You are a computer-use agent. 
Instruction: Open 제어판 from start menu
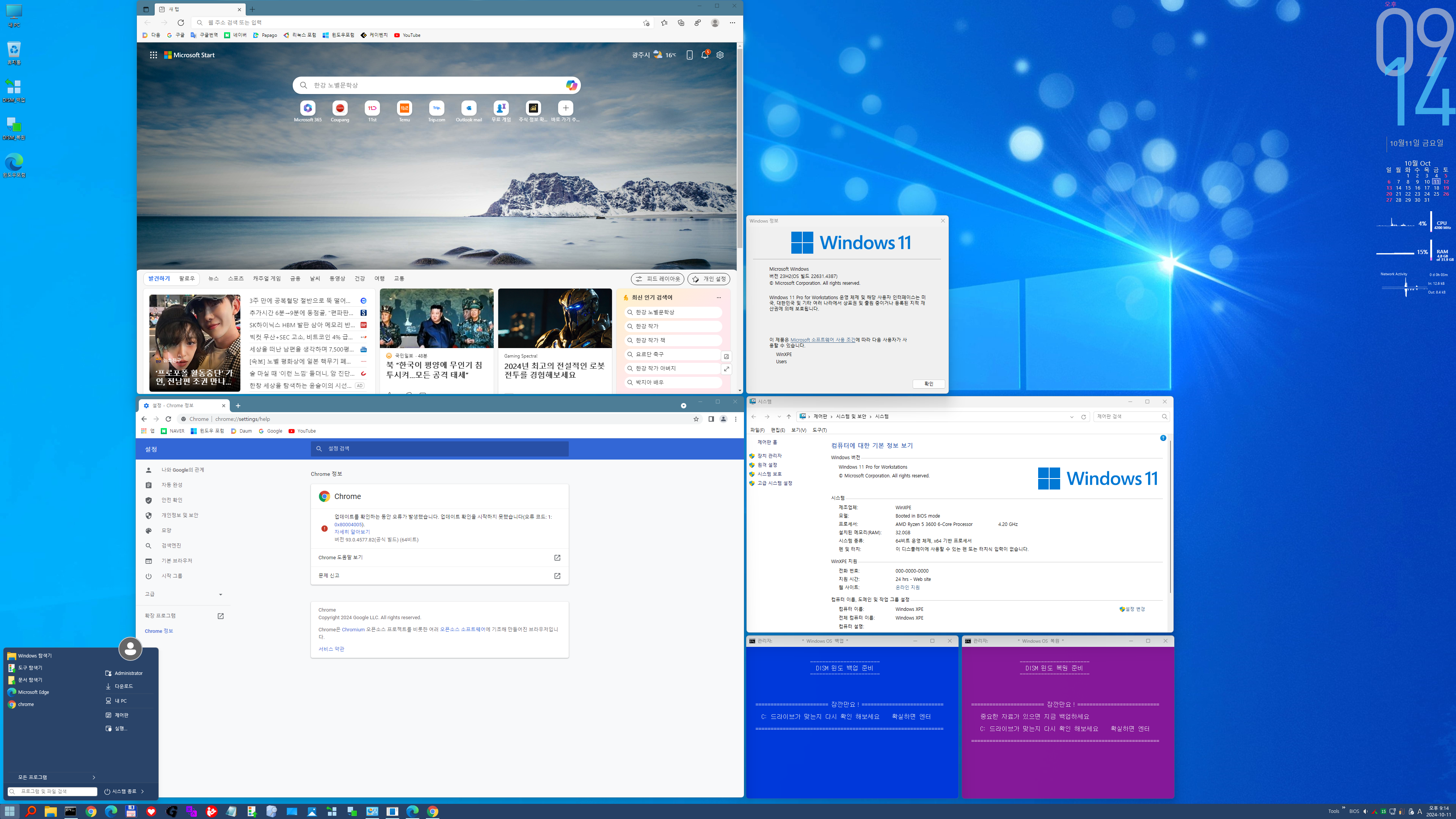121,715
